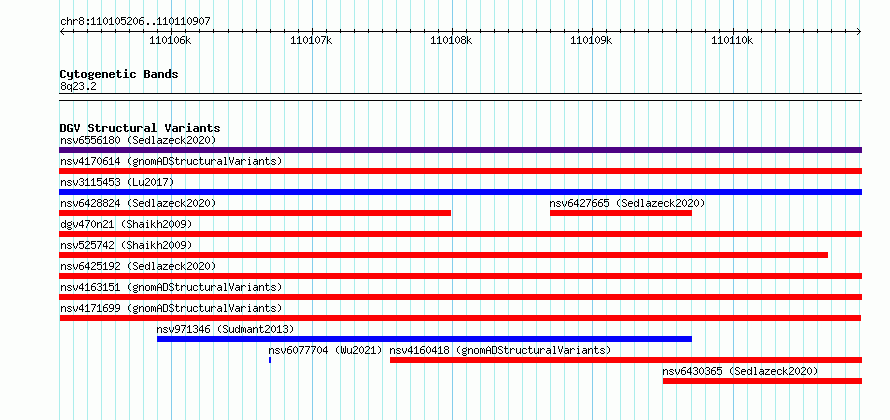Open the nsv6425192 (Sedlazeck2020) label
Image resolution: width=890 pixels, height=420 pixels.
138,266
